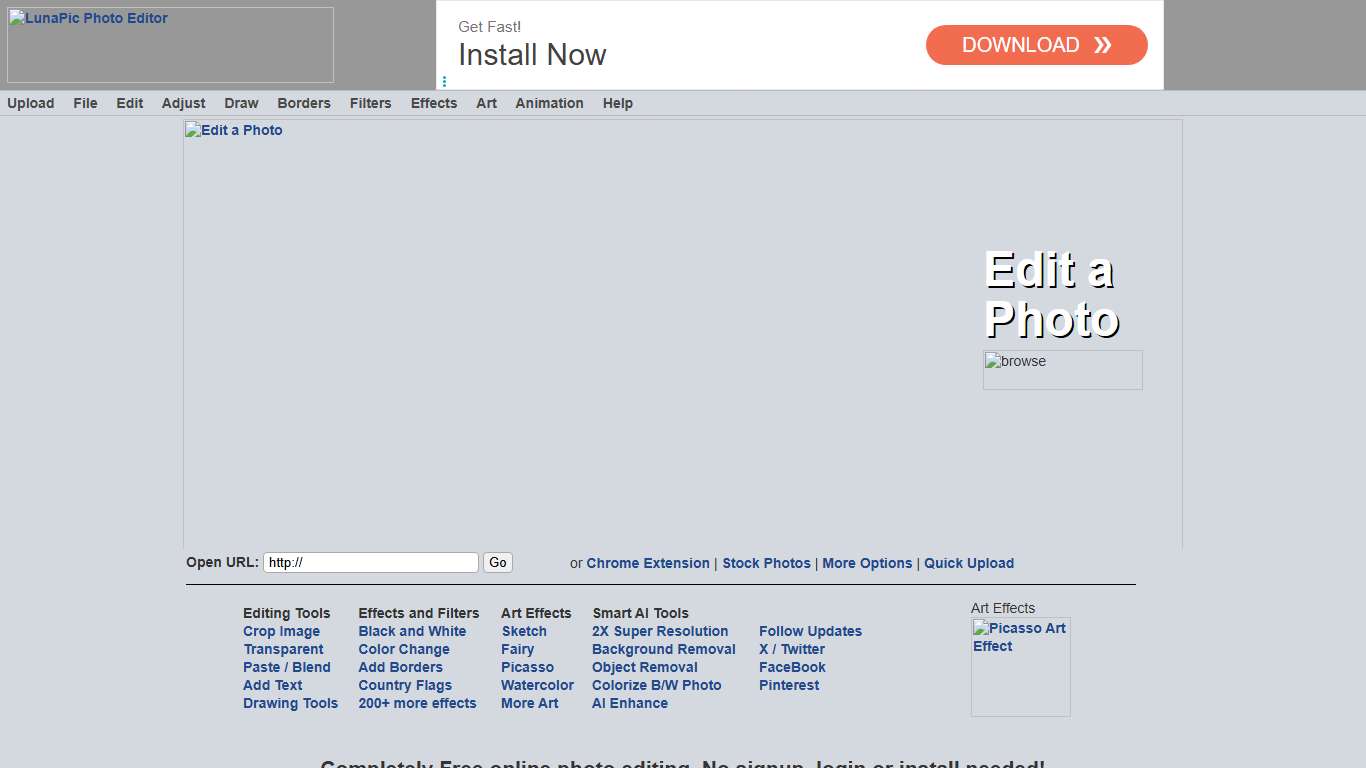This screenshot has width=1366, height=768.
Task: Click the Download ad button
Action: [1036, 45]
